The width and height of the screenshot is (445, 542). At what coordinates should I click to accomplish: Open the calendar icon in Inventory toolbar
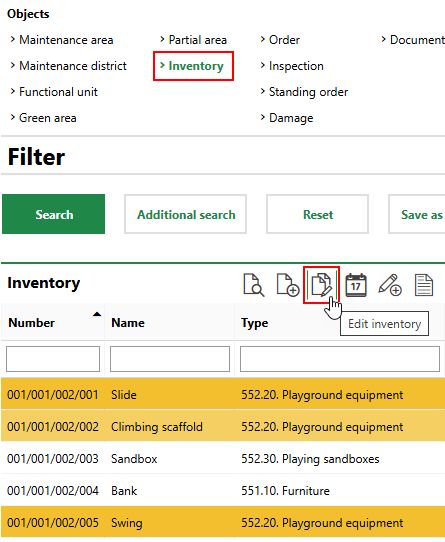click(356, 285)
